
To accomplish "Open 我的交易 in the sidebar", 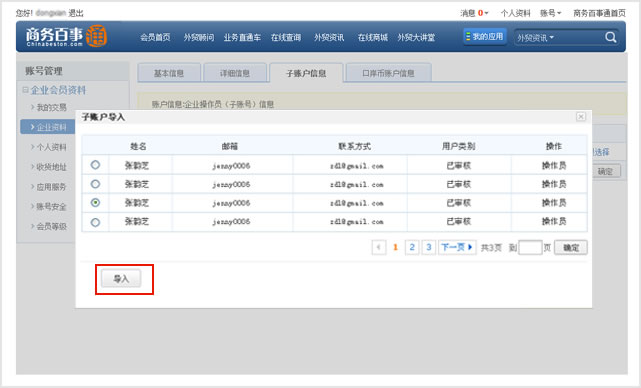I will [x=52, y=107].
